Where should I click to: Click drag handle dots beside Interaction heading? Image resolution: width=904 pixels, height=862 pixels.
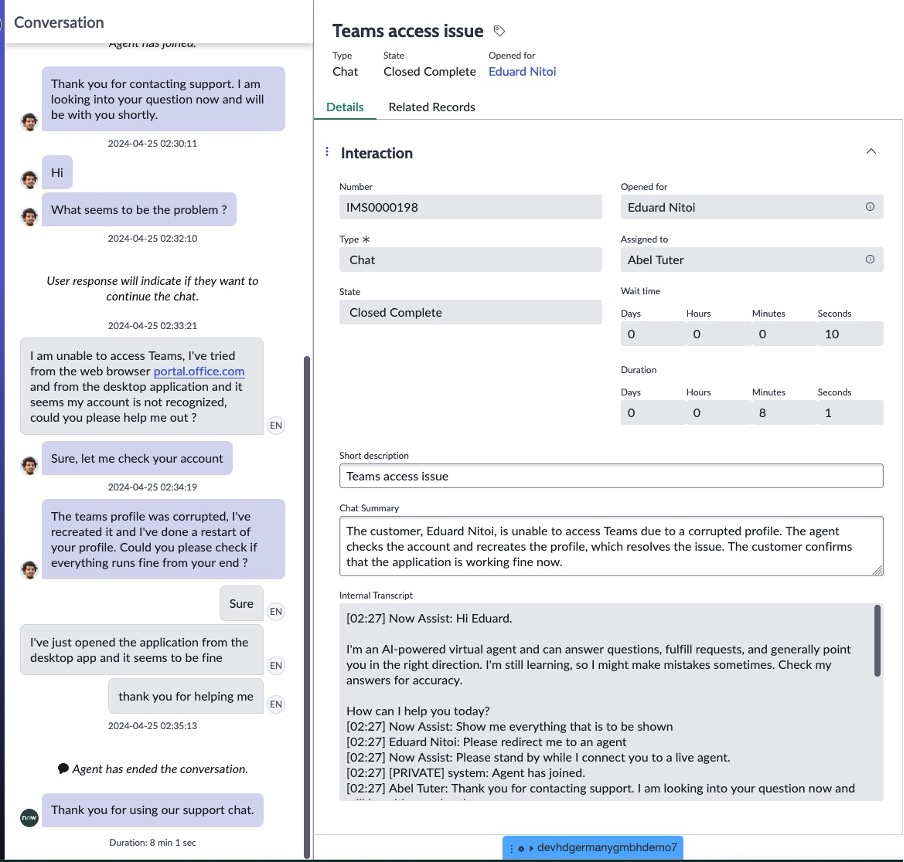click(327, 153)
